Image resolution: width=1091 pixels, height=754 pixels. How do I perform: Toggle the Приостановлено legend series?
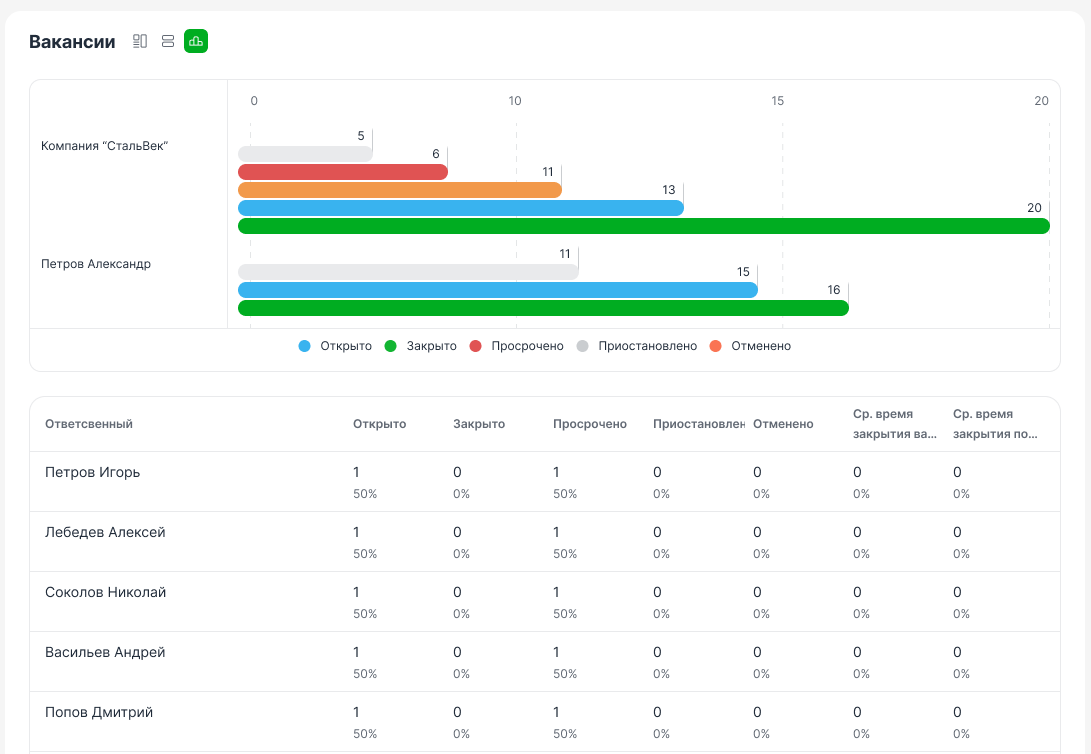(637, 346)
